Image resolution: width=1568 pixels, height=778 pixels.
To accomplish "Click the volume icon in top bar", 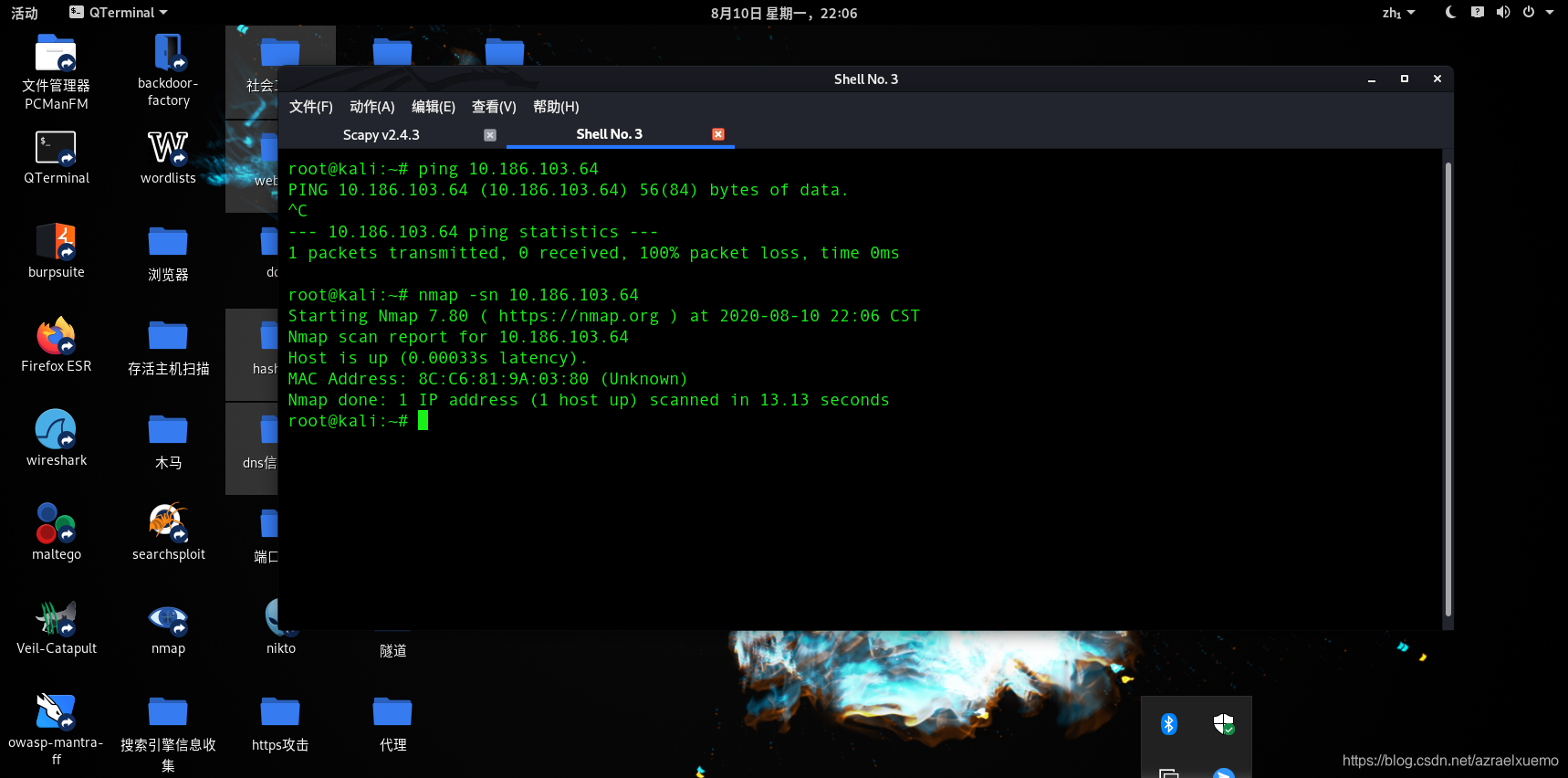I will pos(1503,13).
